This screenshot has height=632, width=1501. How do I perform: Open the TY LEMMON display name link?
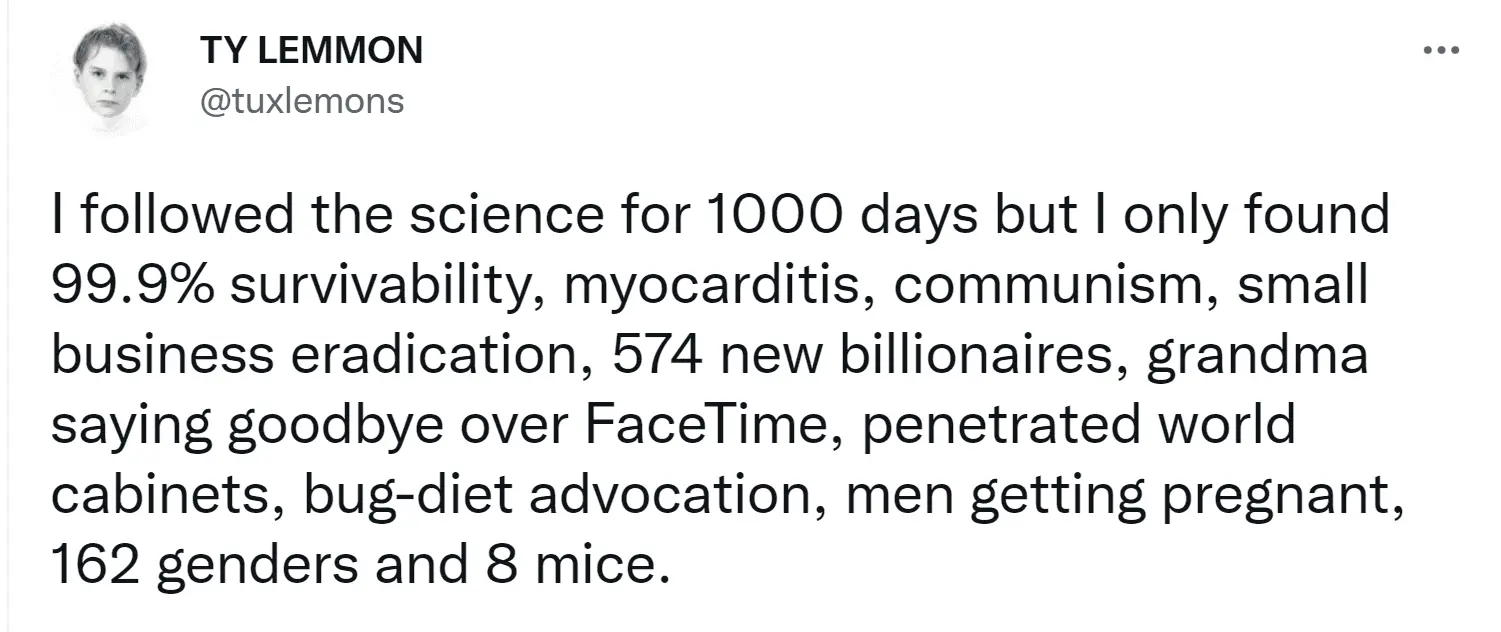click(311, 49)
